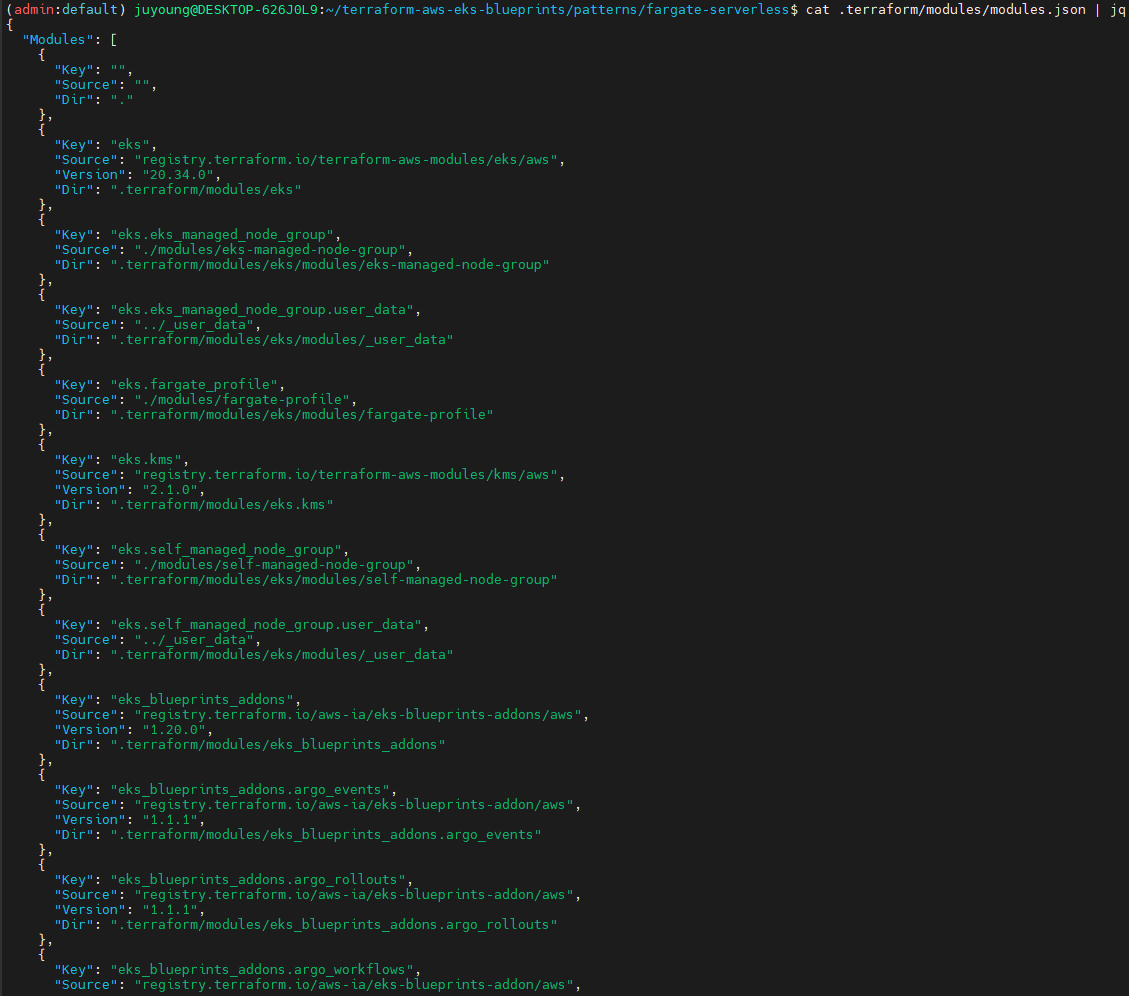The image size is (1129, 996).
Task: Click dir '.terraform/modules/eks/modules/eks-managed-node-group'
Action: pyautogui.click(x=330, y=265)
